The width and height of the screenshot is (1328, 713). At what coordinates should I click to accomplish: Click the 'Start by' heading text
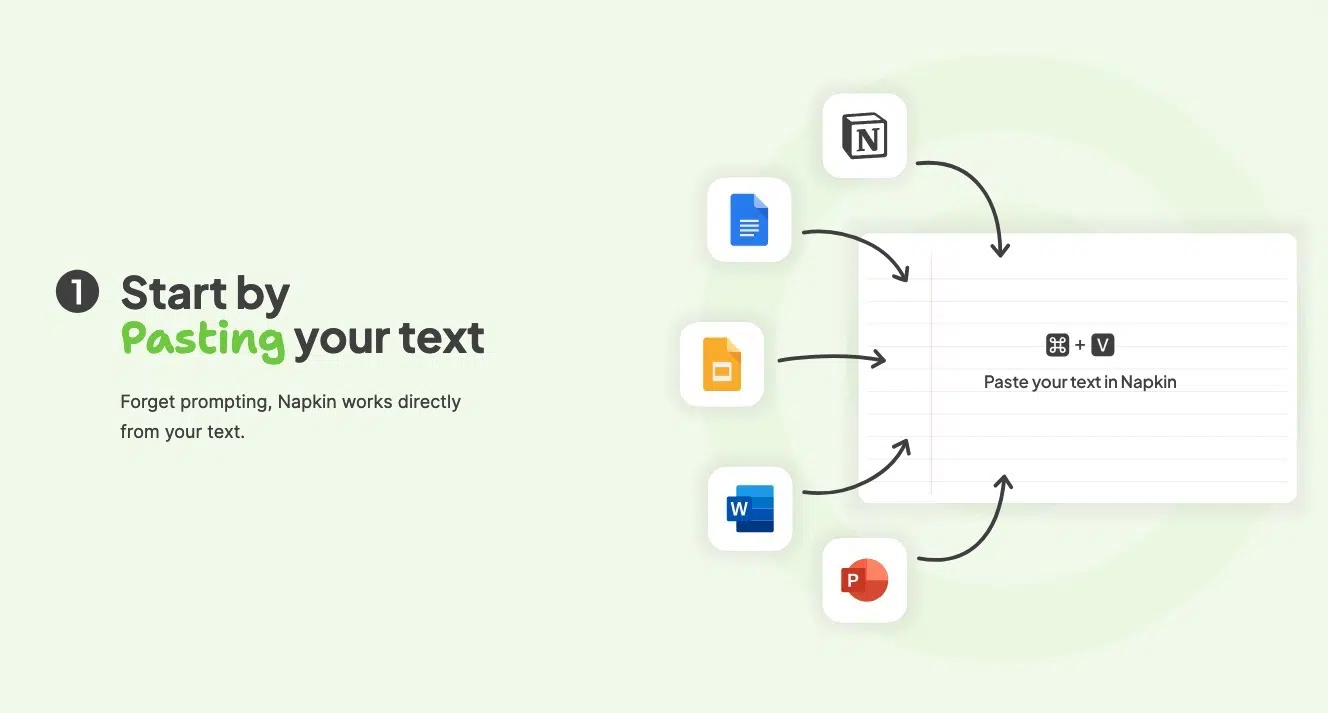pos(205,293)
